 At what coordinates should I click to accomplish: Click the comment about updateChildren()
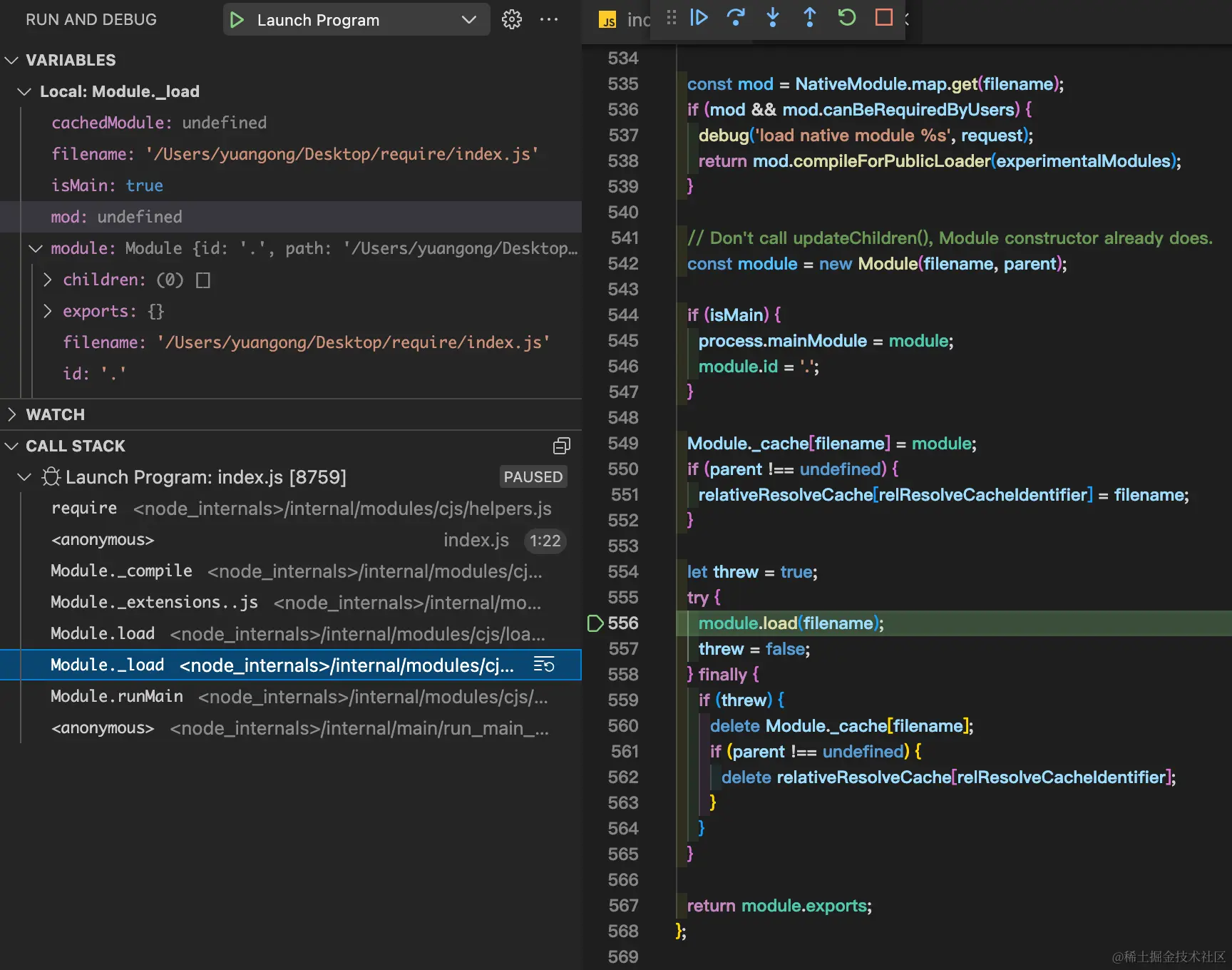click(x=950, y=238)
